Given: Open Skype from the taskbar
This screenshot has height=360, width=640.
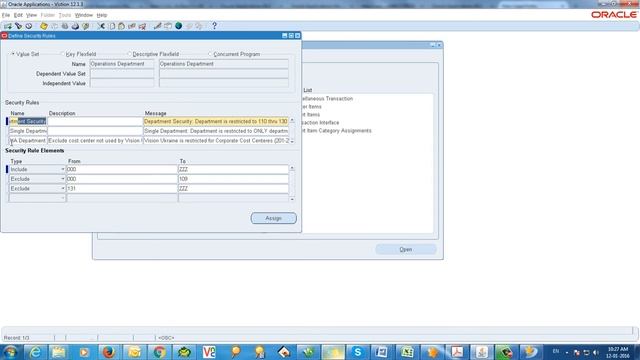Looking at the screenshot, I should [358, 352].
